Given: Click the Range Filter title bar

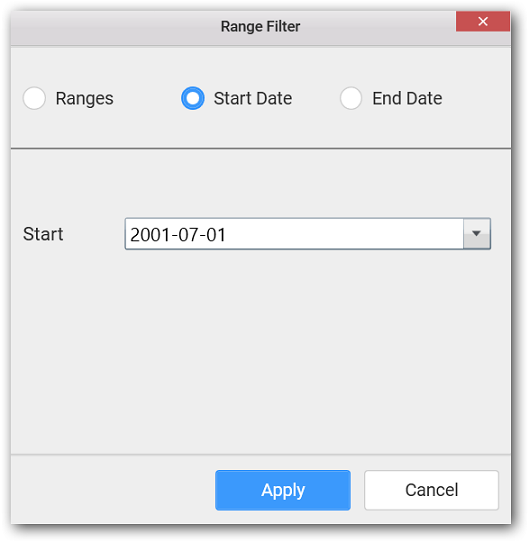Looking at the screenshot, I should 260,27.
